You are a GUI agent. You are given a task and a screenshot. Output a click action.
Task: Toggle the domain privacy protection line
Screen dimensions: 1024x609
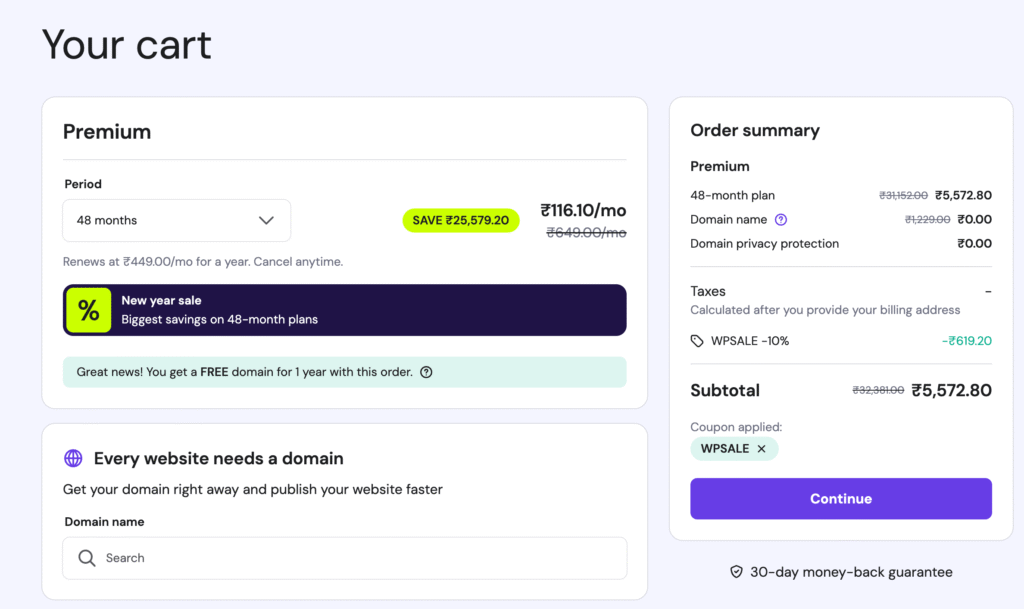coord(765,243)
